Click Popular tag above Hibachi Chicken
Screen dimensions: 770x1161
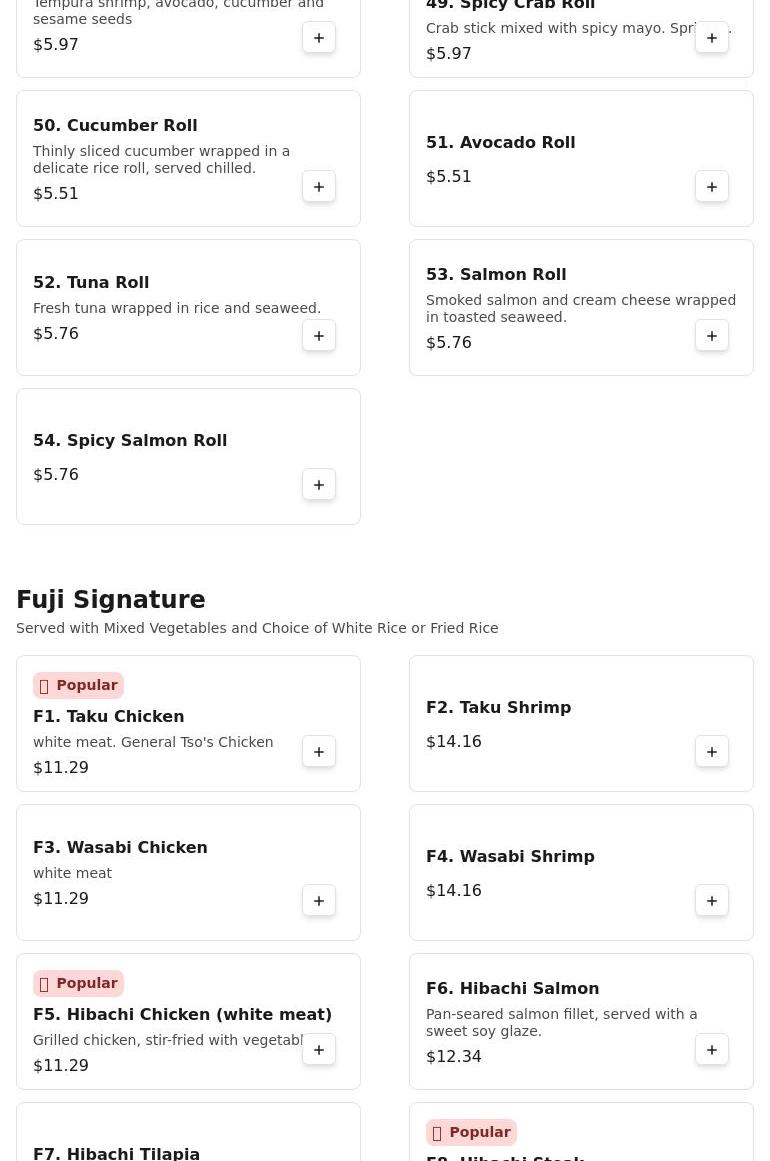[x=78, y=984]
